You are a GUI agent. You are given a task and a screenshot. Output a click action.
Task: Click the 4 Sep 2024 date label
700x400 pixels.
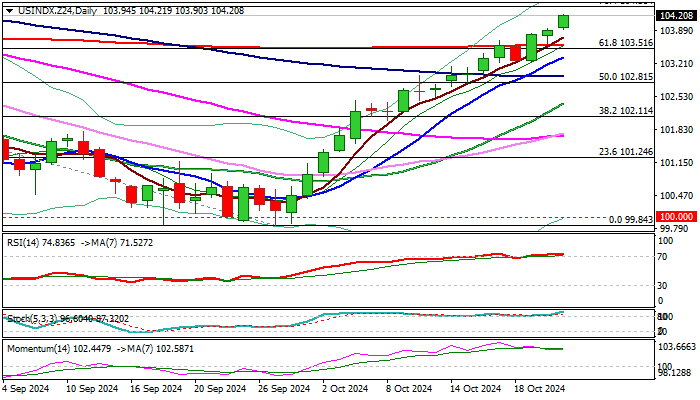point(26,389)
